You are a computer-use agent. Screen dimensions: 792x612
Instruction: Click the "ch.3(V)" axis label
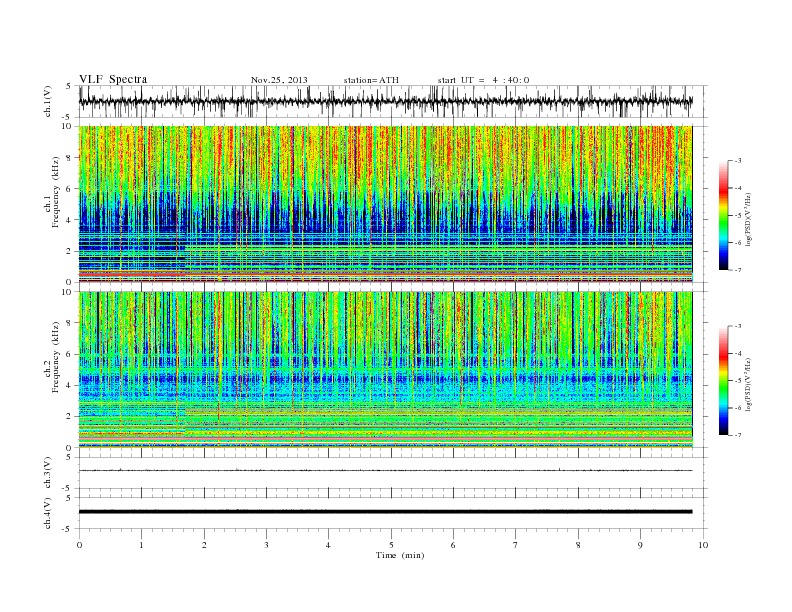tap(48, 473)
